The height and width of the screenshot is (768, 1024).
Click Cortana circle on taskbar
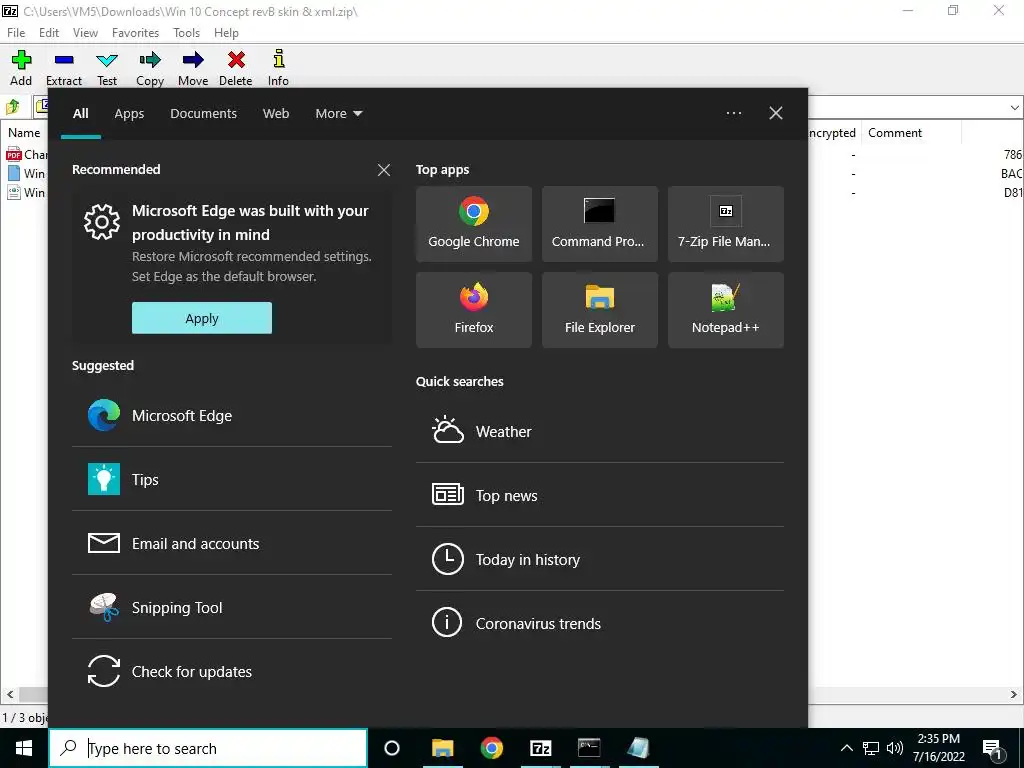392,748
